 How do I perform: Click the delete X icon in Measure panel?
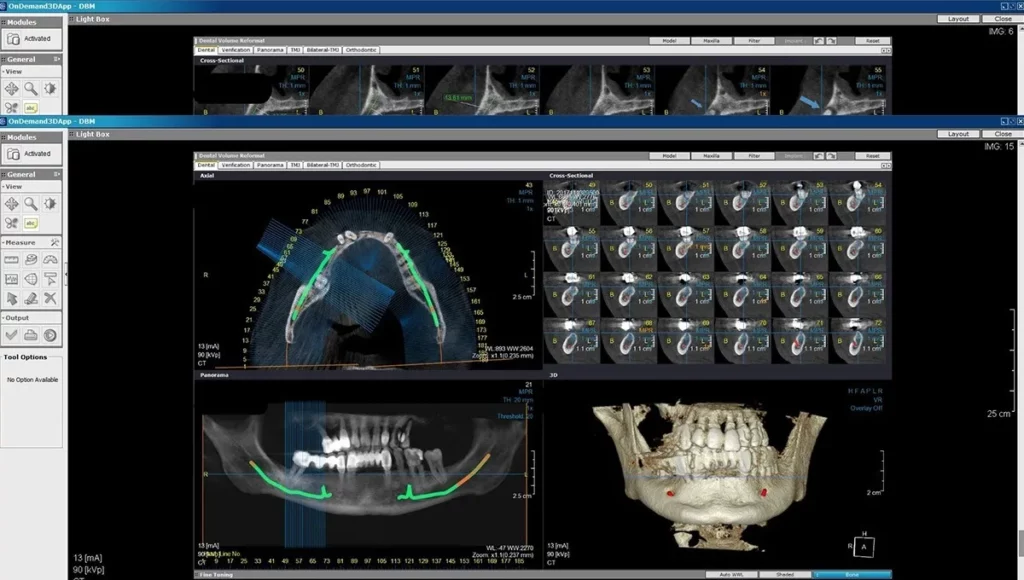click(x=50, y=298)
